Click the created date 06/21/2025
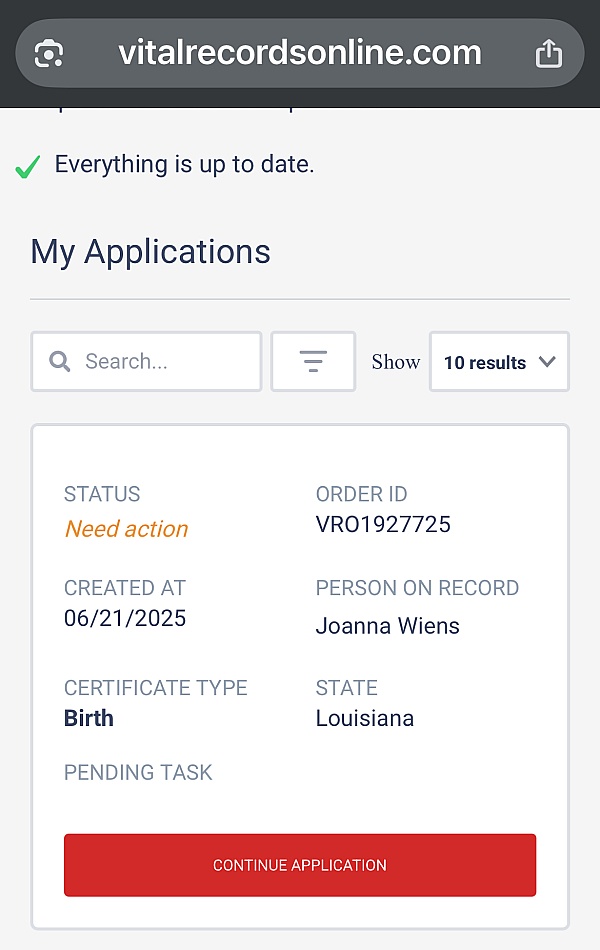The width and height of the screenshot is (600, 950). pyautogui.click(x=125, y=618)
